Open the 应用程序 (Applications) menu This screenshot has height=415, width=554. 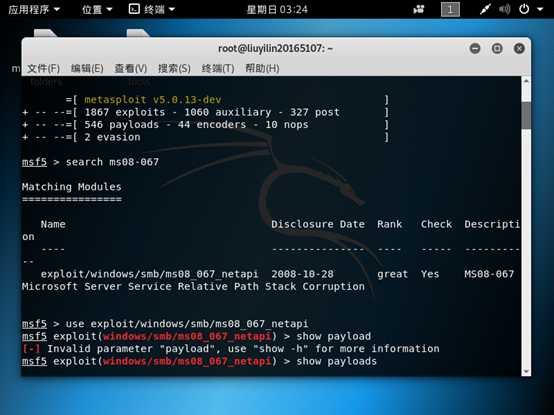click(34, 9)
